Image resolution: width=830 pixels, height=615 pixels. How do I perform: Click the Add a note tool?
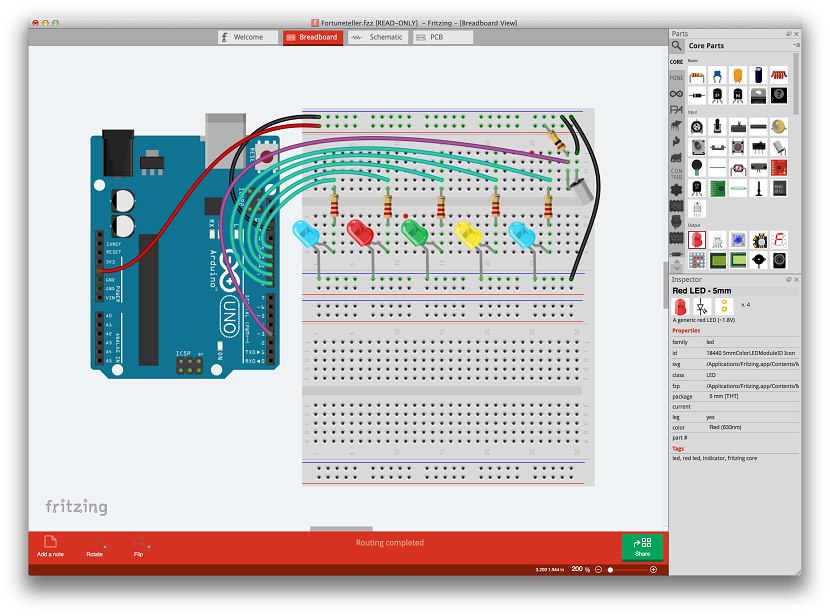[x=50, y=546]
